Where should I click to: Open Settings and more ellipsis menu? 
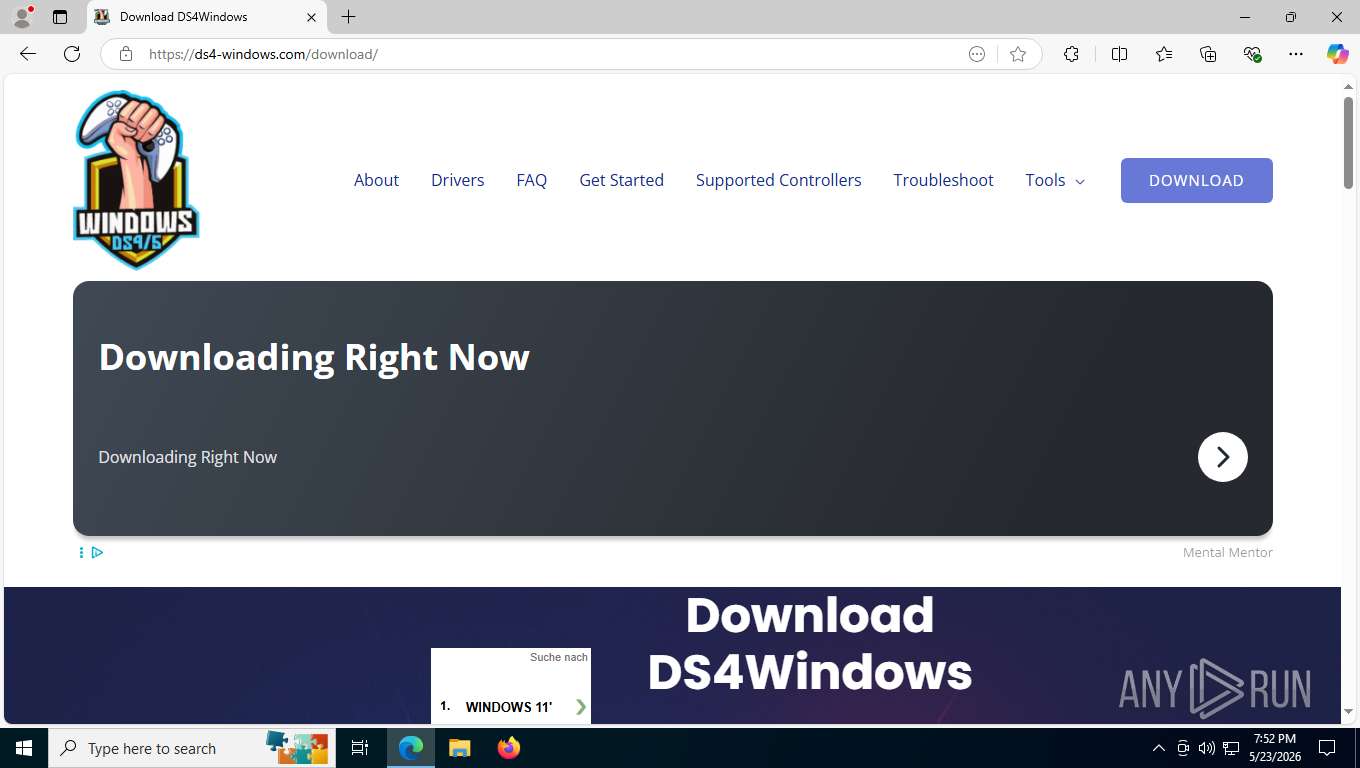pos(1296,54)
